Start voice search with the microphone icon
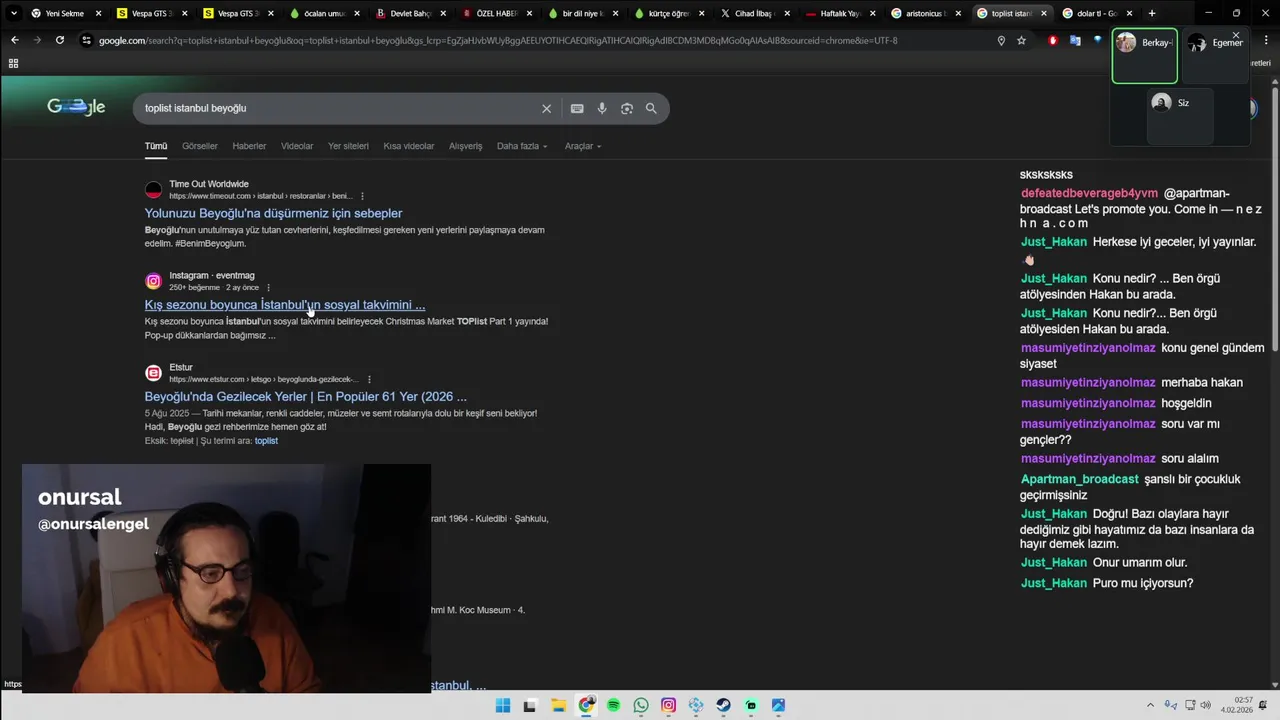This screenshot has height=720, width=1280. (602, 108)
